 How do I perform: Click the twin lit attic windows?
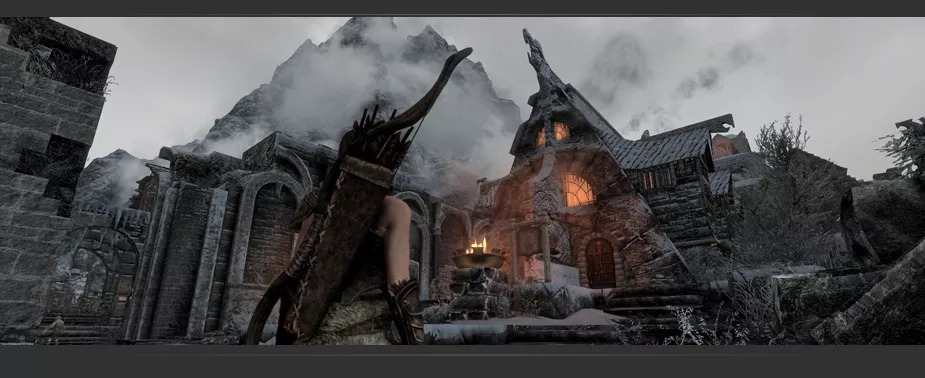[x=553, y=134]
